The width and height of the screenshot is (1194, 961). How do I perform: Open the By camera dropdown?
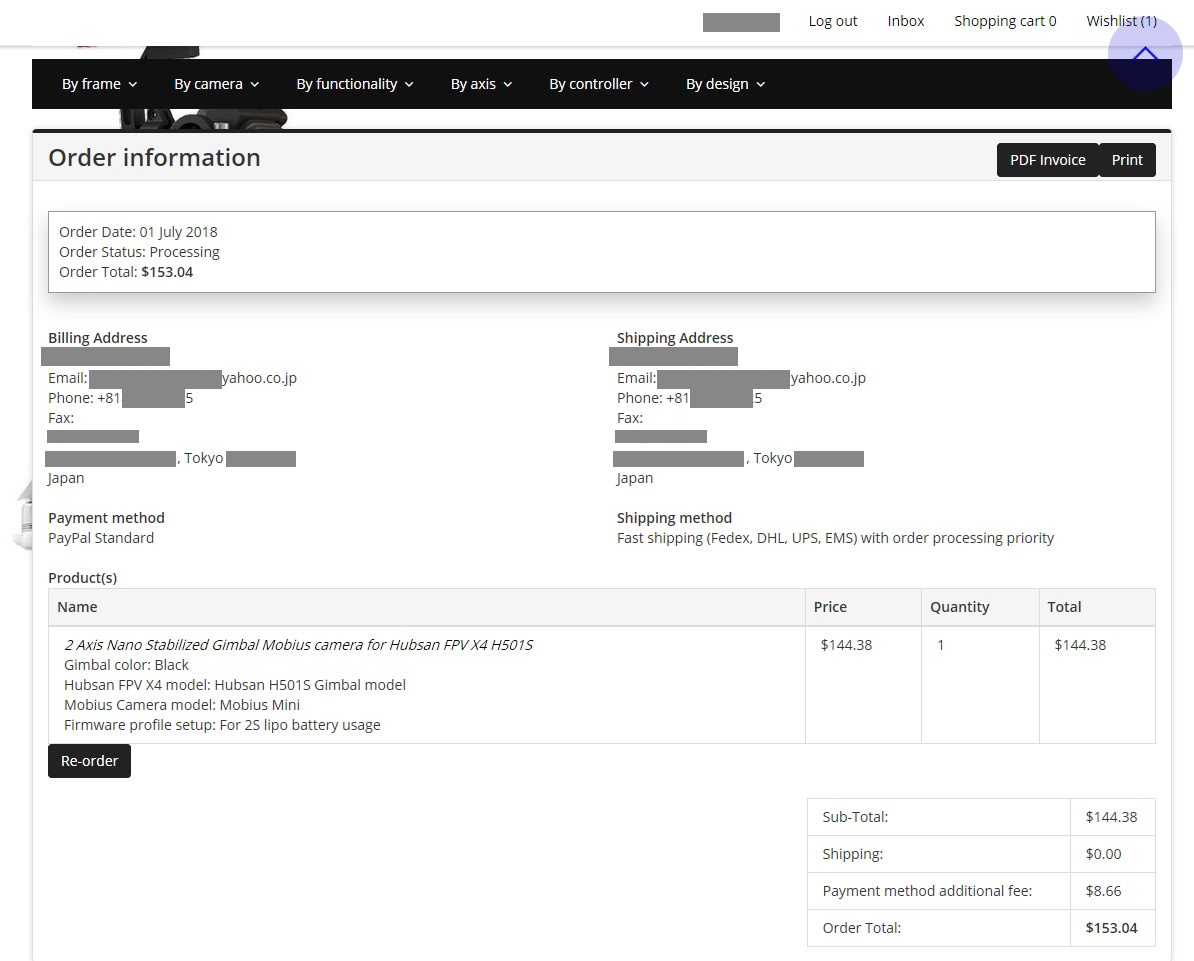click(x=216, y=84)
